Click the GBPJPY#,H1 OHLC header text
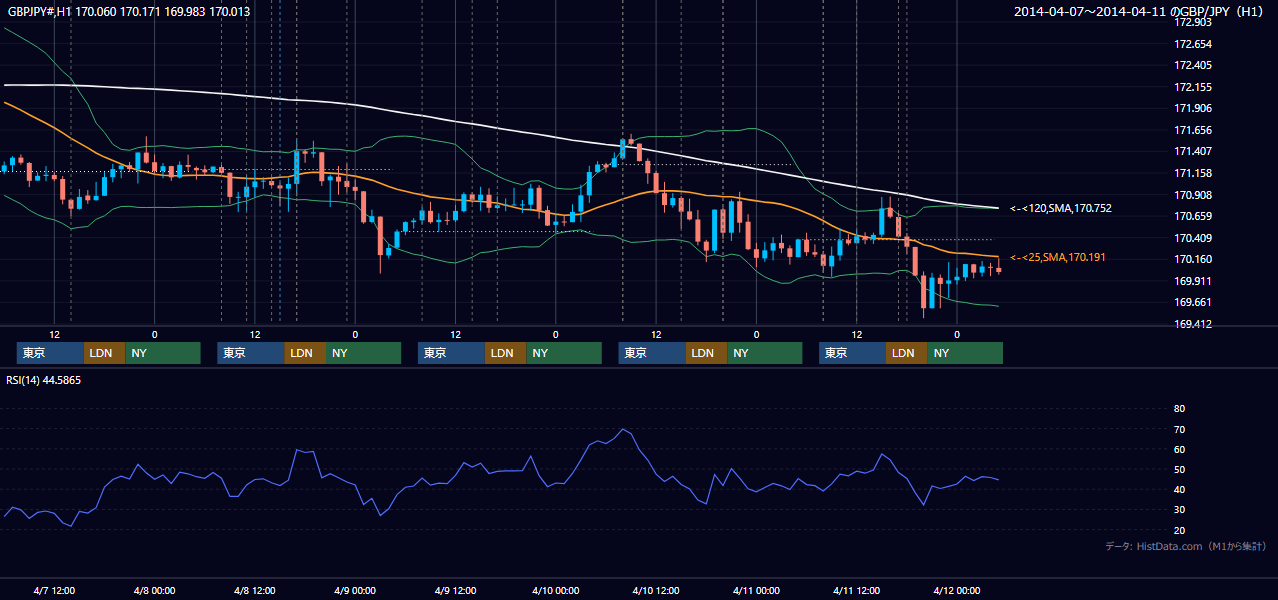Image resolution: width=1278 pixels, height=600 pixels. [x=129, y=12]
